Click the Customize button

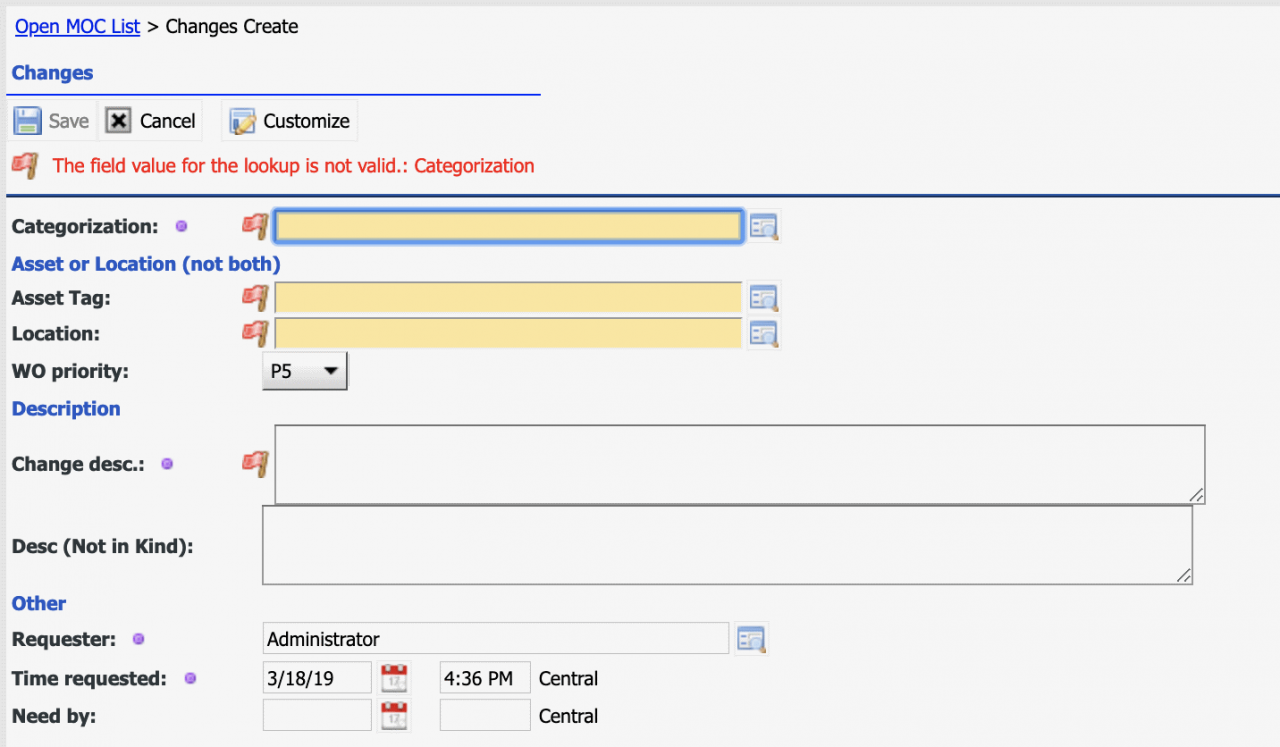click(290, 121)
